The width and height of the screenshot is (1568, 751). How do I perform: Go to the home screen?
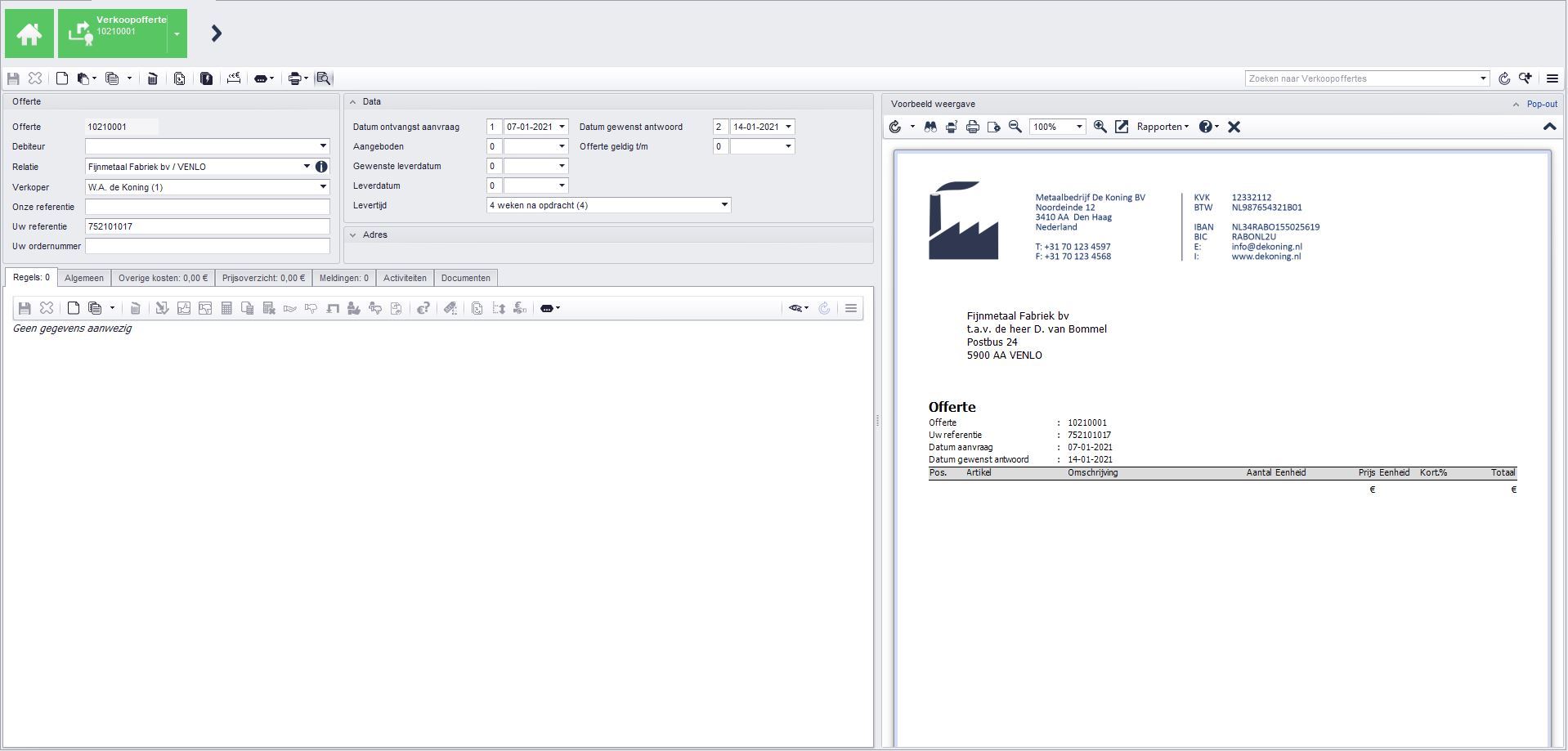pyautogui.click(x=29, y=34)
